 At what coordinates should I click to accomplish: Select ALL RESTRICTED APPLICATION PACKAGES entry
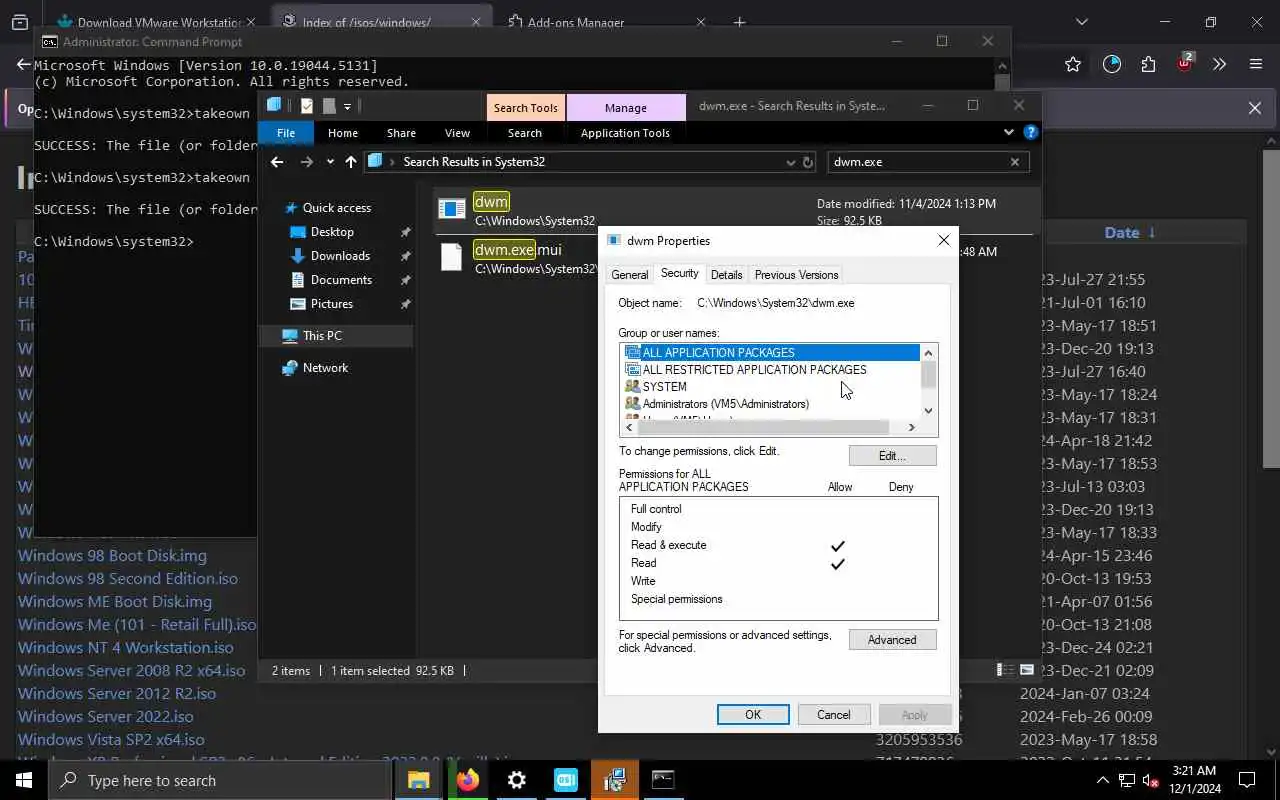770,369
